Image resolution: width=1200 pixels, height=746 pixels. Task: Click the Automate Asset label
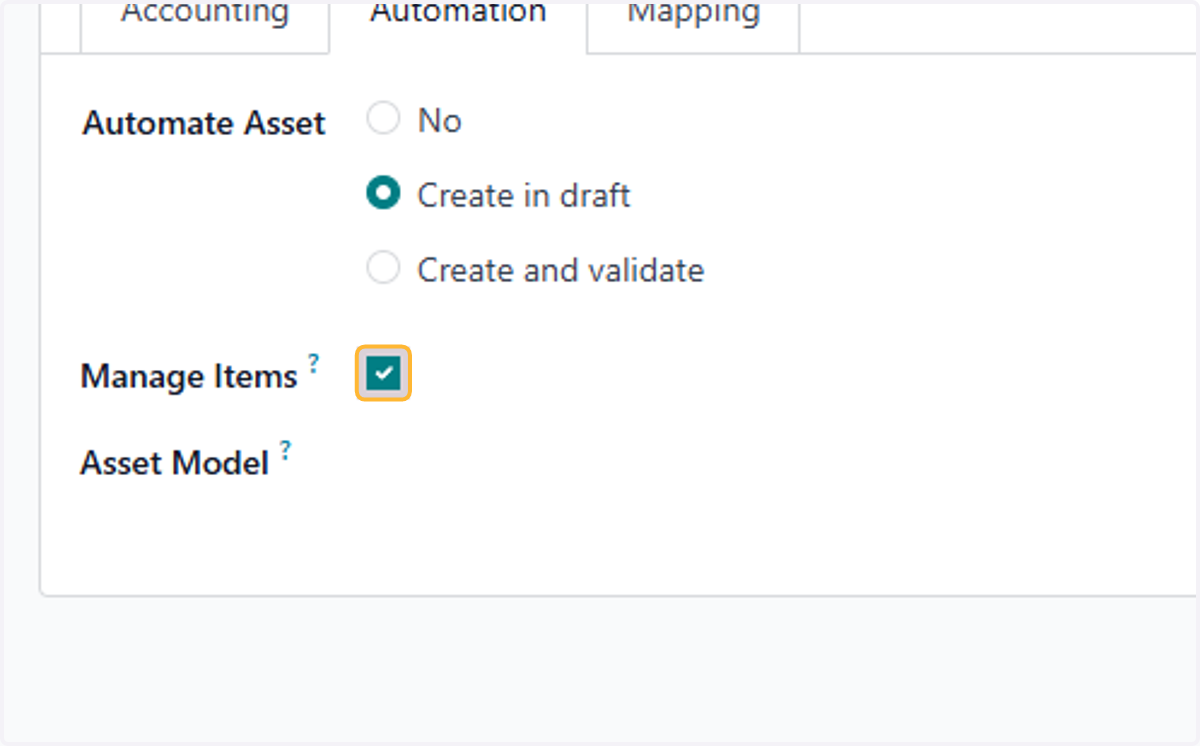pyautogui.click(x=204, y=123)
